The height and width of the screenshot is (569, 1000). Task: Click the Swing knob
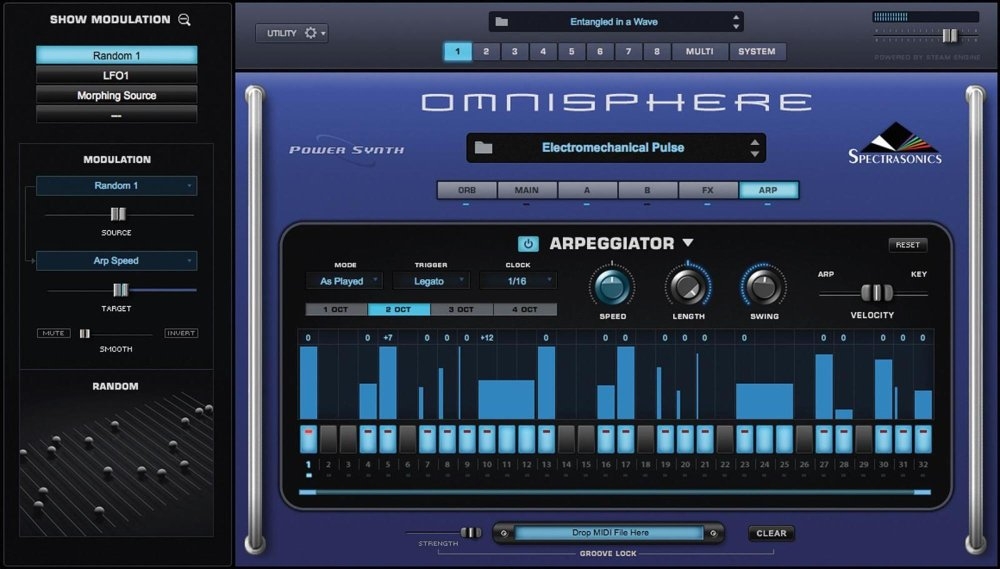point(763,287)
